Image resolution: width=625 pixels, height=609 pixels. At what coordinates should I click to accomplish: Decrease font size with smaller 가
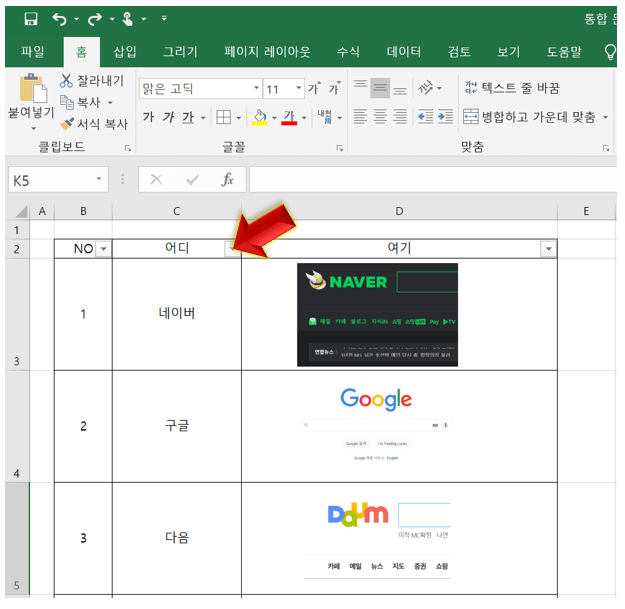(334, 88)
